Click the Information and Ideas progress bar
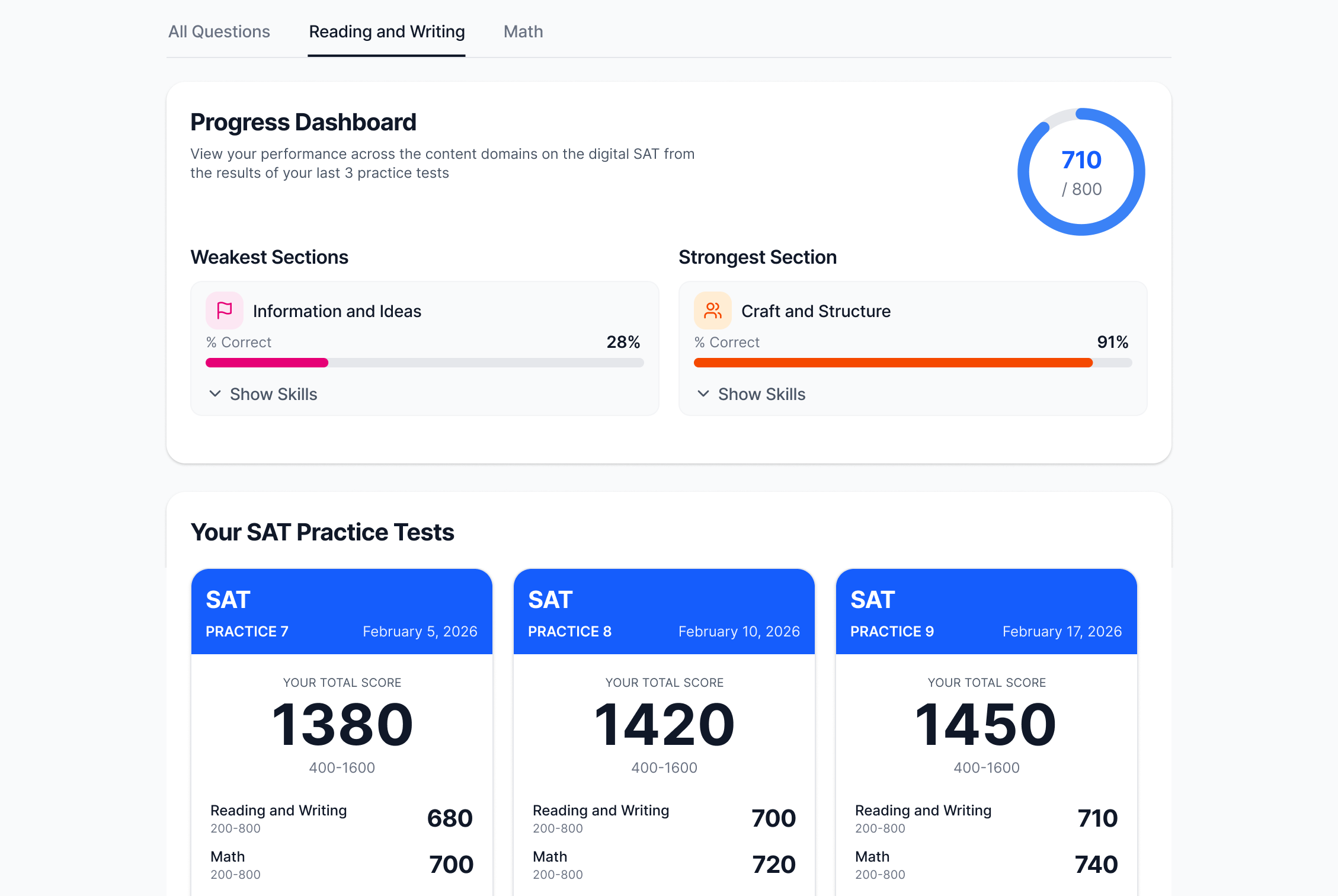The width and height of the screenshot is (1338, 896). (x=424, y=363)
